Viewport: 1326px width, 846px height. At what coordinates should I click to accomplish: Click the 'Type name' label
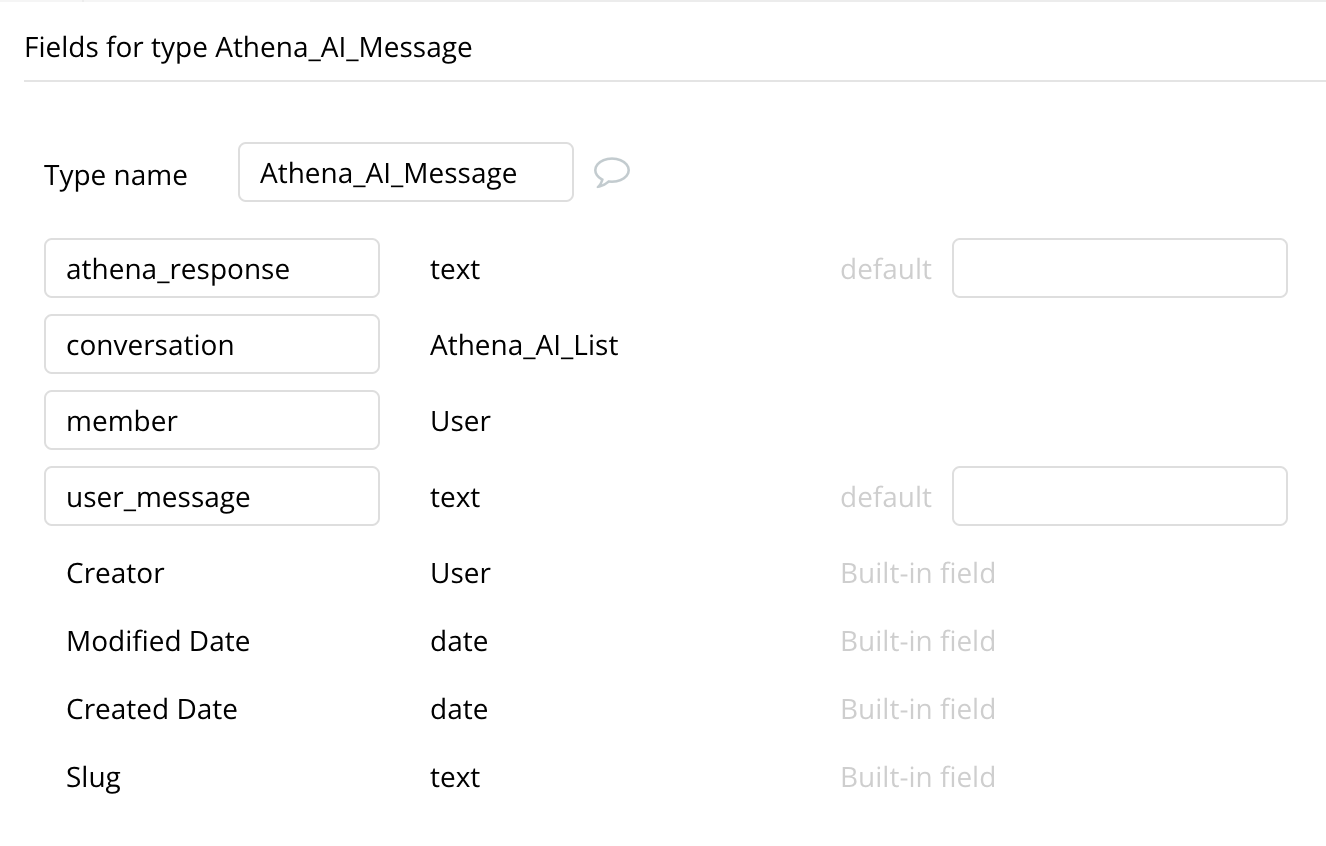click(116, 175)
